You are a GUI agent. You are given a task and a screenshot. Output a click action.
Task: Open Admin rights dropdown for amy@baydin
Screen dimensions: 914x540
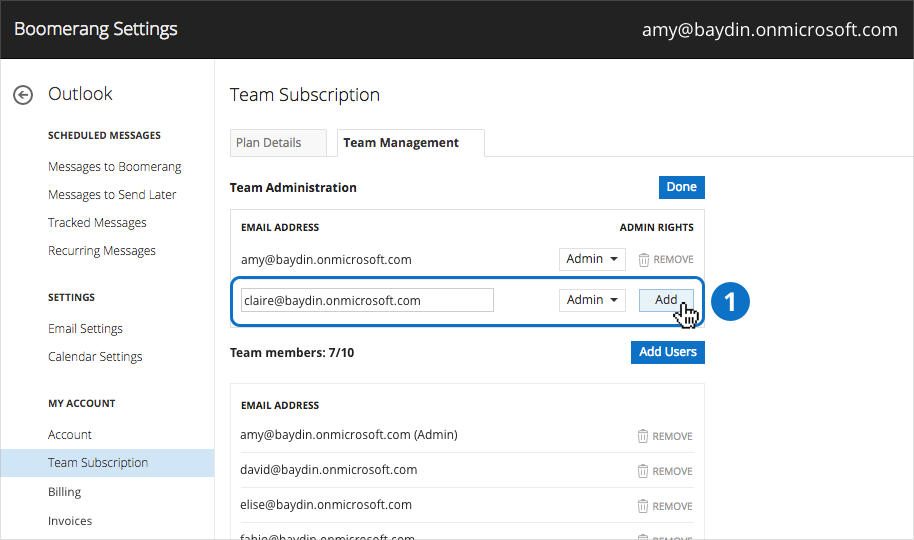pyautogui.click(x=592, y=259)
